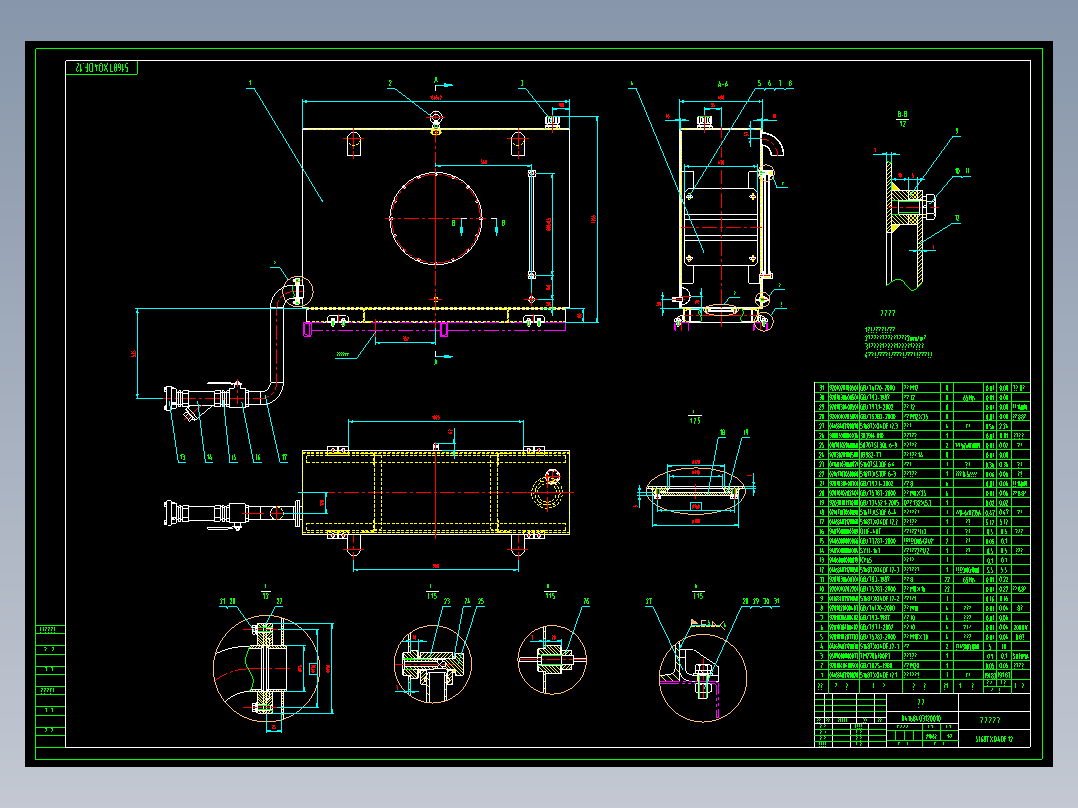Click callout 2 pointing to the lifting eye
This screenshot has width=1078, height=808.
click(x=390, y=83)
